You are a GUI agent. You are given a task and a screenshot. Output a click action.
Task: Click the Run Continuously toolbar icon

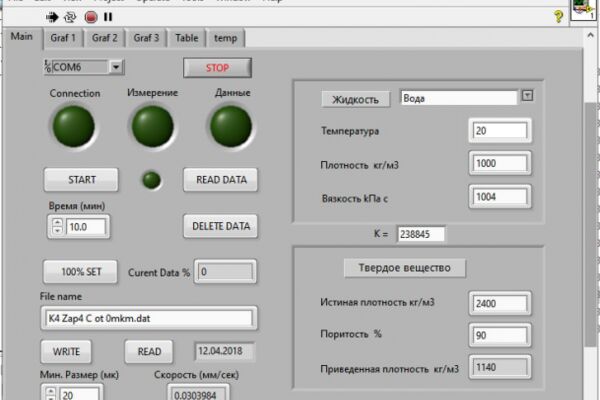coord(70,17)
